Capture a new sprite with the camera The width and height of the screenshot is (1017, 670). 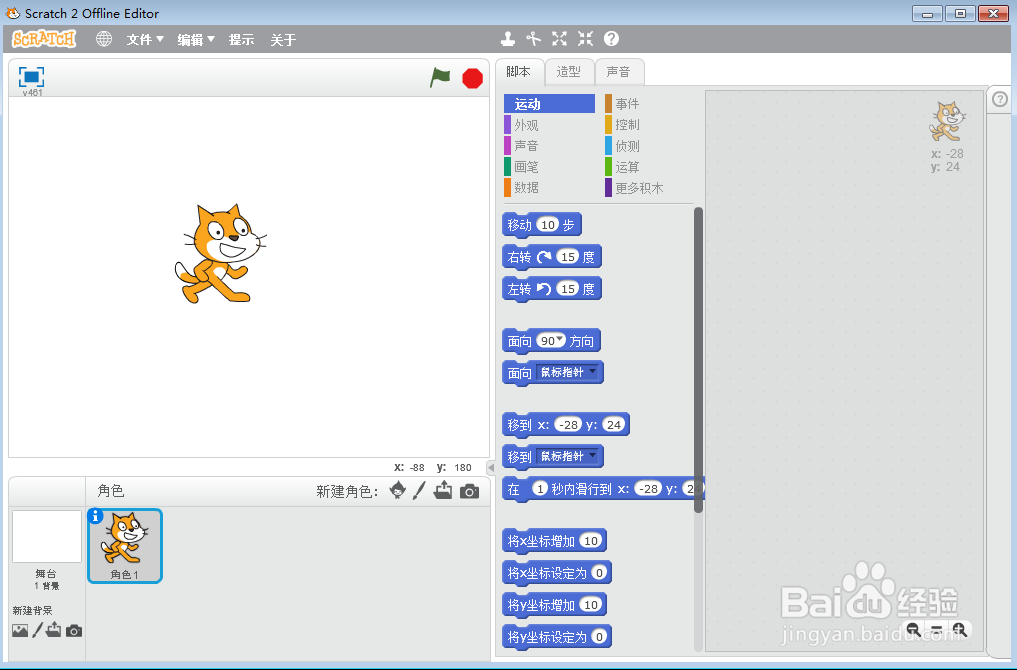coord(469,491)
